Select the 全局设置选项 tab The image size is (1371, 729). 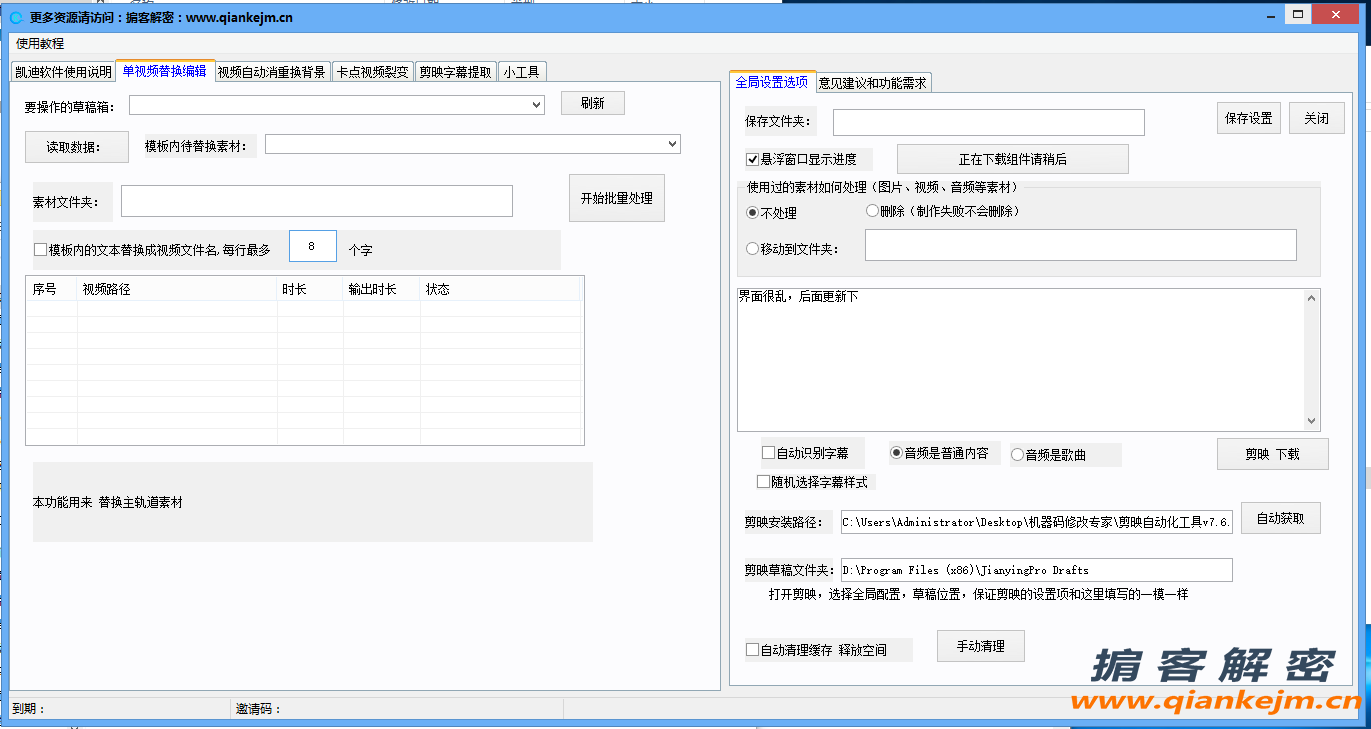tap(772, 82)
